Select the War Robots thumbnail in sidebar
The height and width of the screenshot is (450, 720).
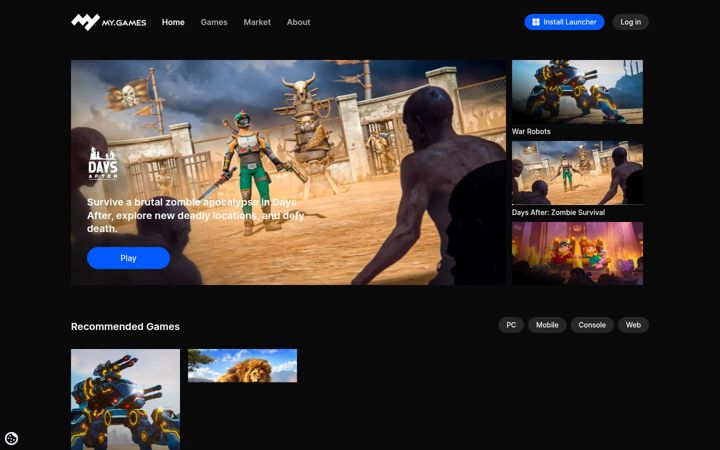[577, 92]
